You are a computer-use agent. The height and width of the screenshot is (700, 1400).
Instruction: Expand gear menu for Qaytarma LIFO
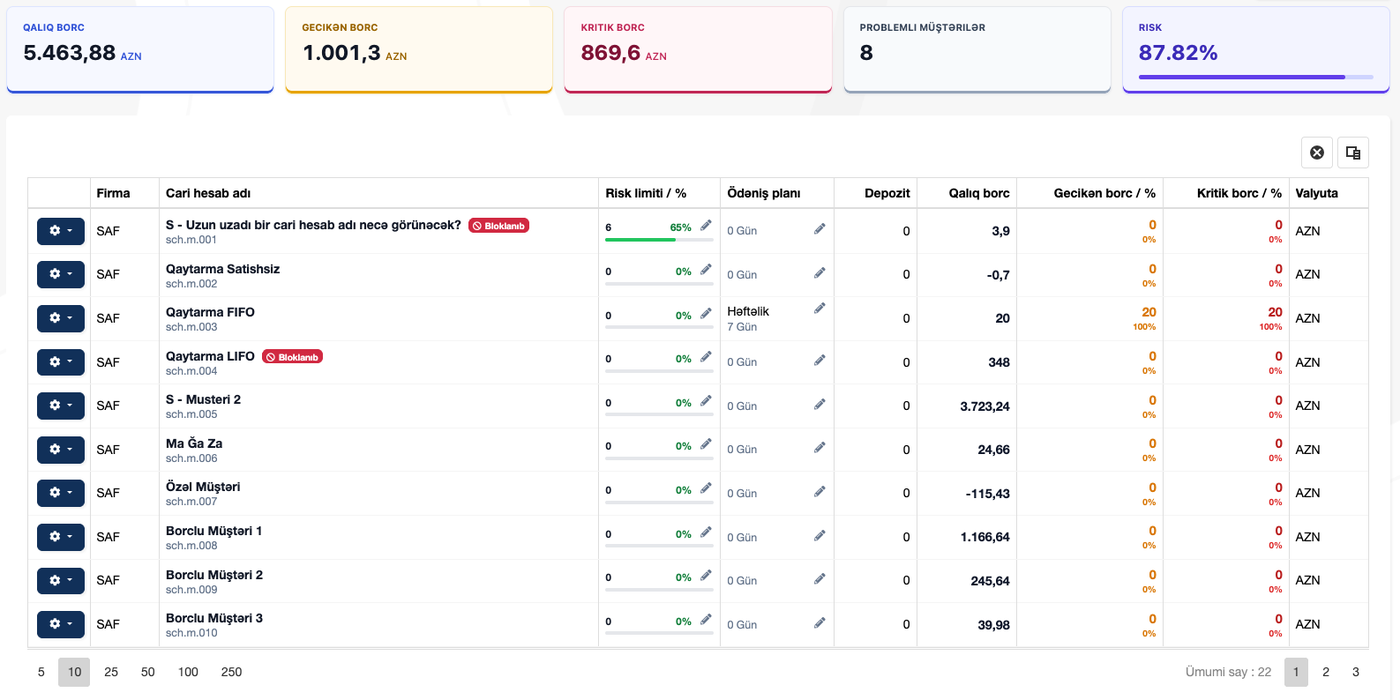click(61, 362)
